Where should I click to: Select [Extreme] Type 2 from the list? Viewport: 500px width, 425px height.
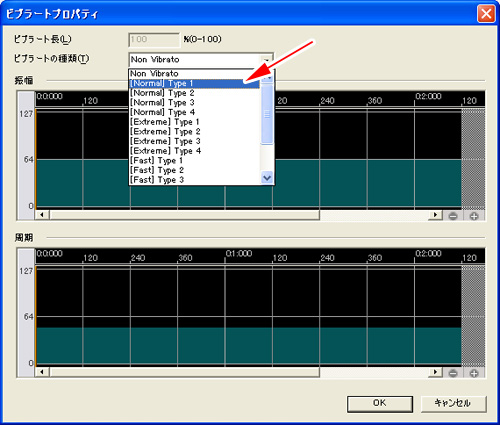[194, 132]
